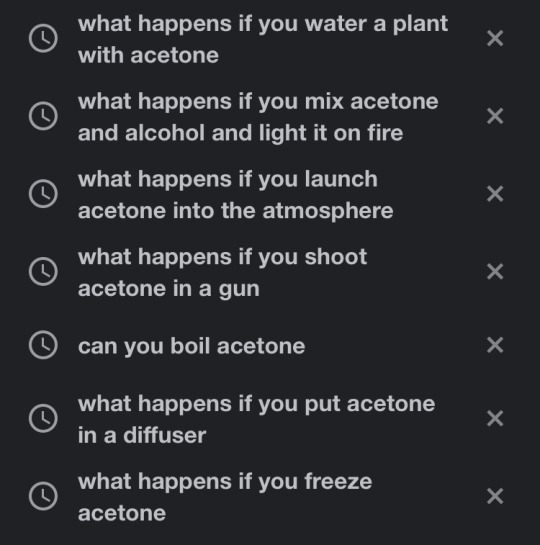This screenshot has height=545, width=540.
Task: Click history clock icon next to 'mix acetone'
Action: click(x=43, y=116)
